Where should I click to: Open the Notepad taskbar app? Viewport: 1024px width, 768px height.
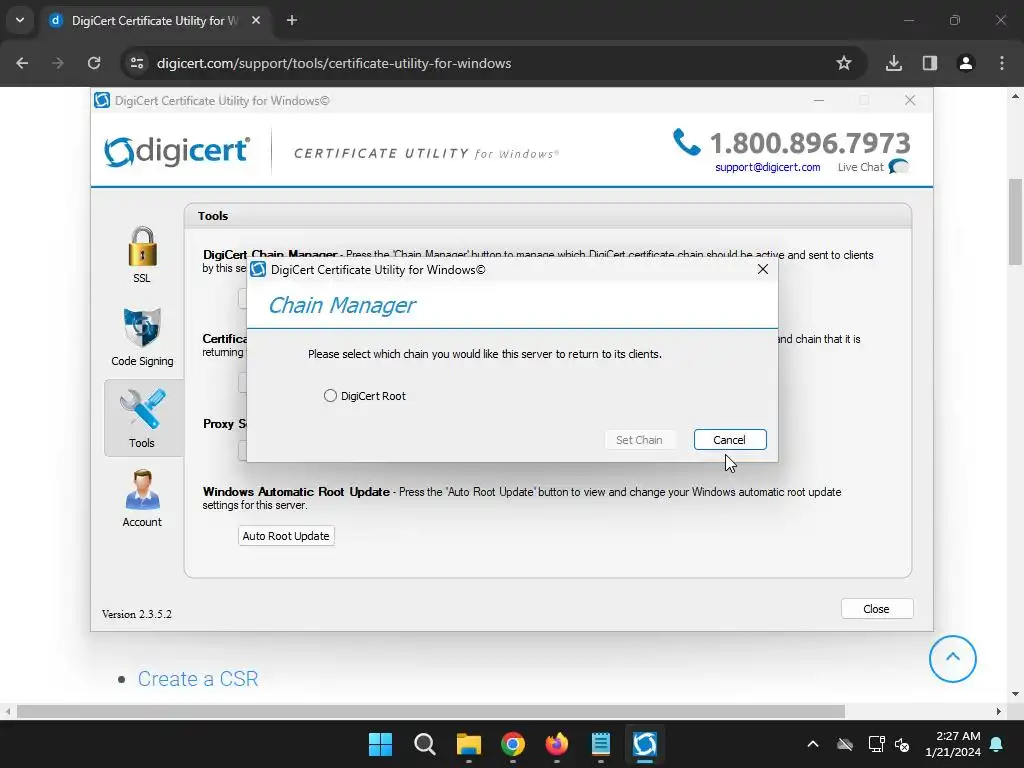point(601,744)
